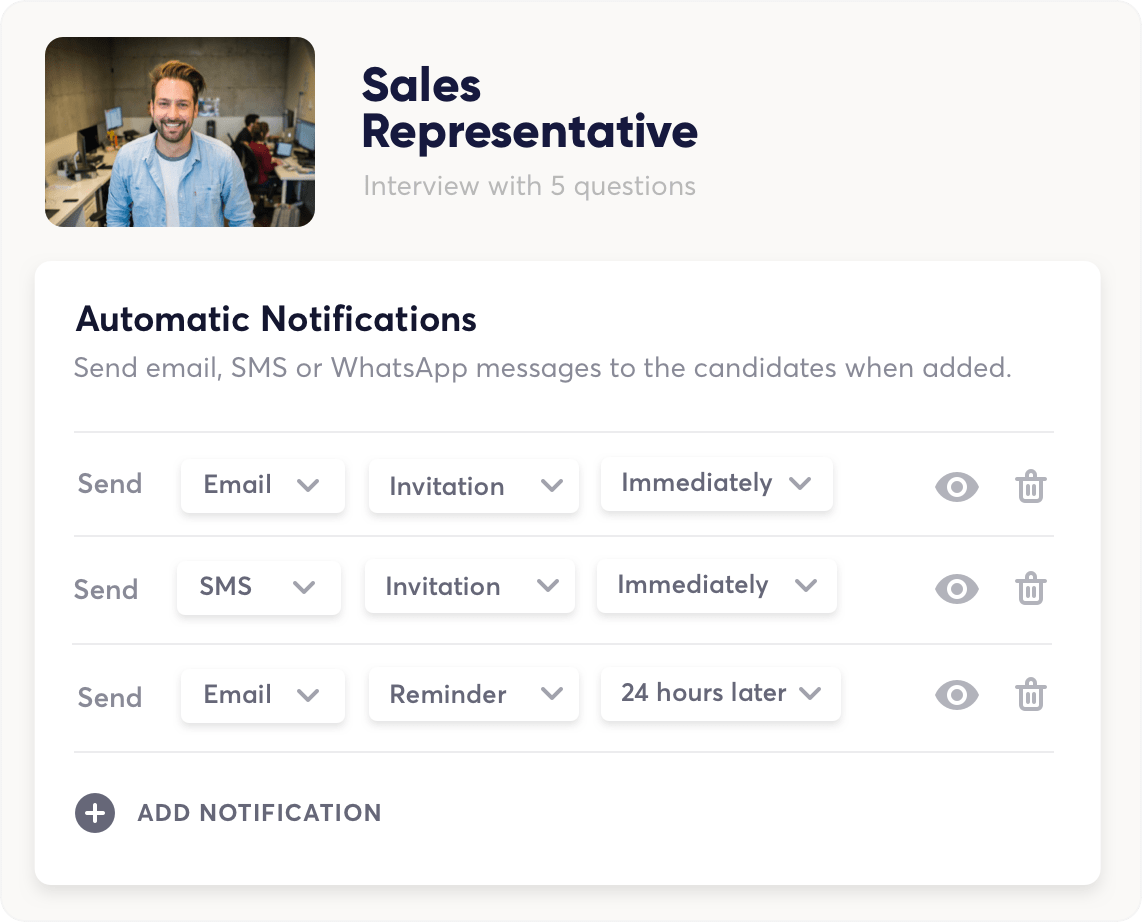Screen dimensions: 1142x922
Task: Click the plus icon to add notification
Action: point(95,813)
